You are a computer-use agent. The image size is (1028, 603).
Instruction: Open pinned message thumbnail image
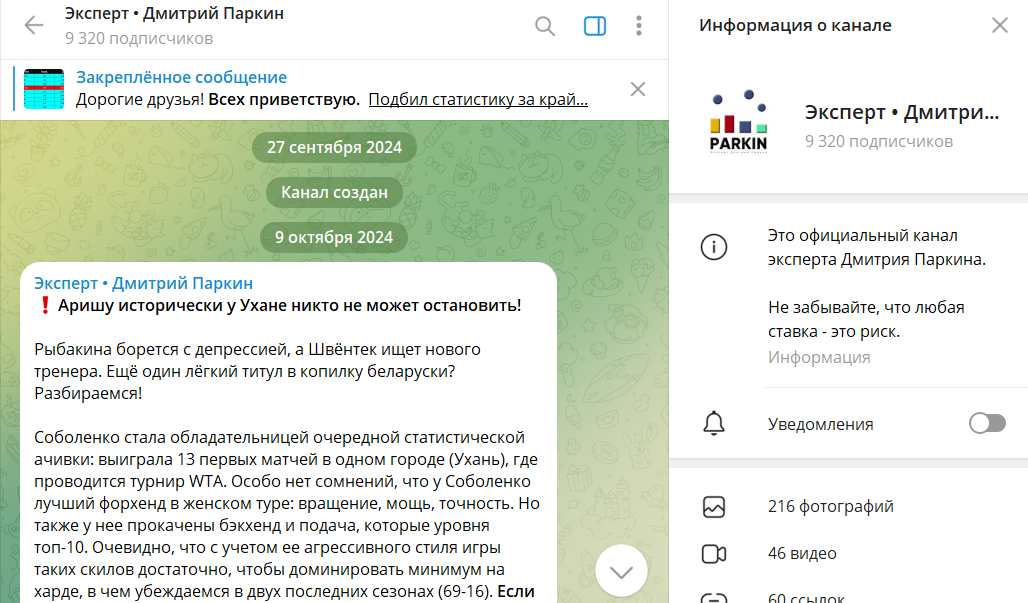click(44, 88)
